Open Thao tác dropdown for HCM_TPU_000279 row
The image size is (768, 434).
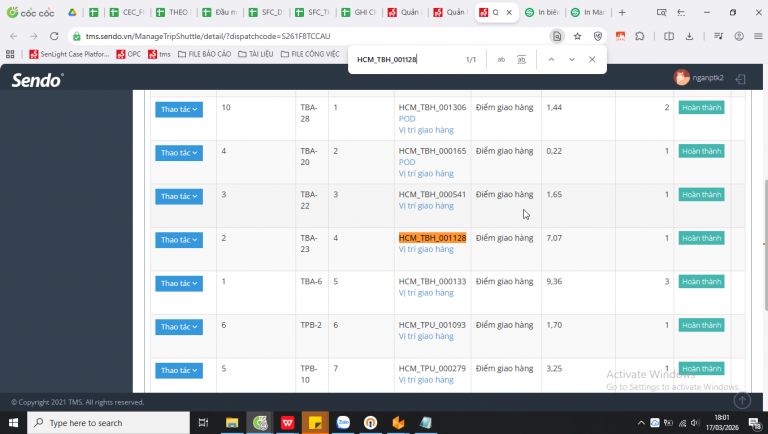179,370
